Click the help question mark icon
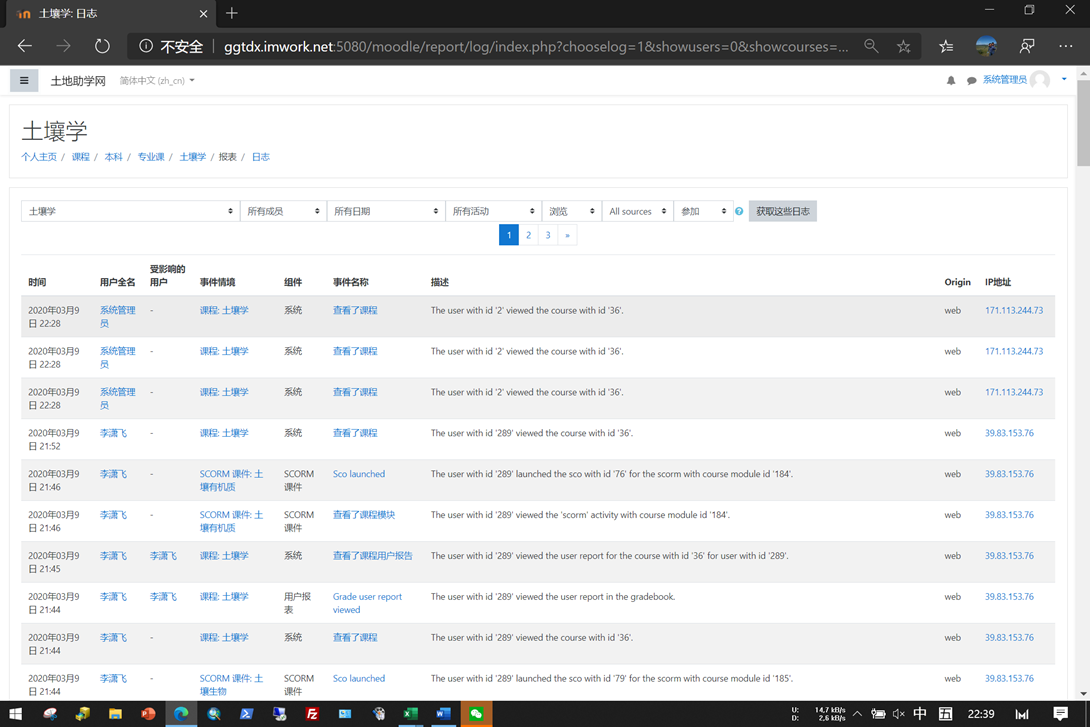Image resolution: width=1090 pixels, height=727 pixels. (739, 212)
